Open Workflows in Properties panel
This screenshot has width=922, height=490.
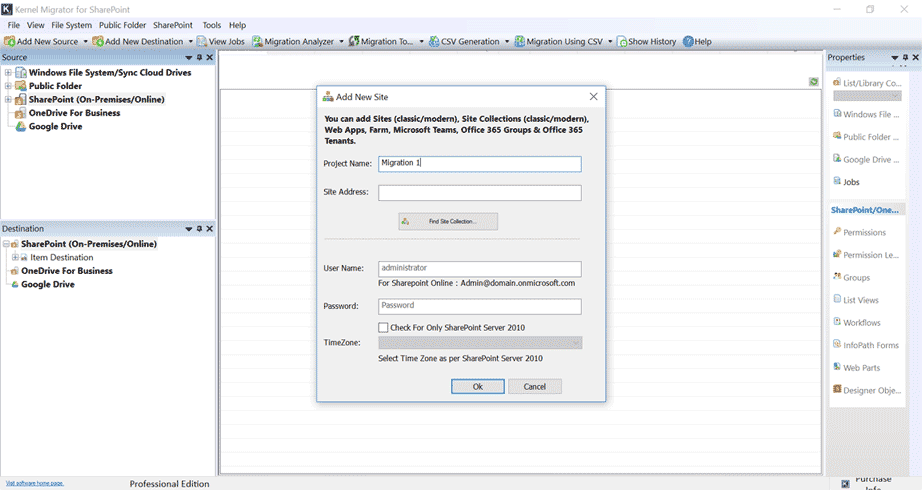(x=857, y=322)
